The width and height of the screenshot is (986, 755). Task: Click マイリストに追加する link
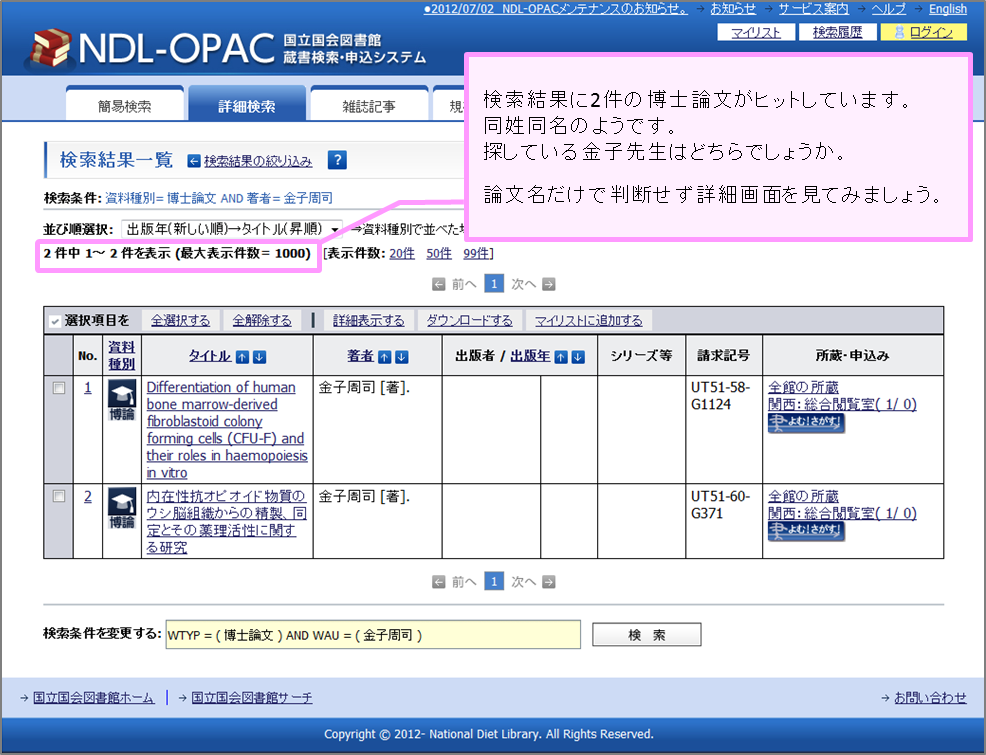tap(589, 321)
